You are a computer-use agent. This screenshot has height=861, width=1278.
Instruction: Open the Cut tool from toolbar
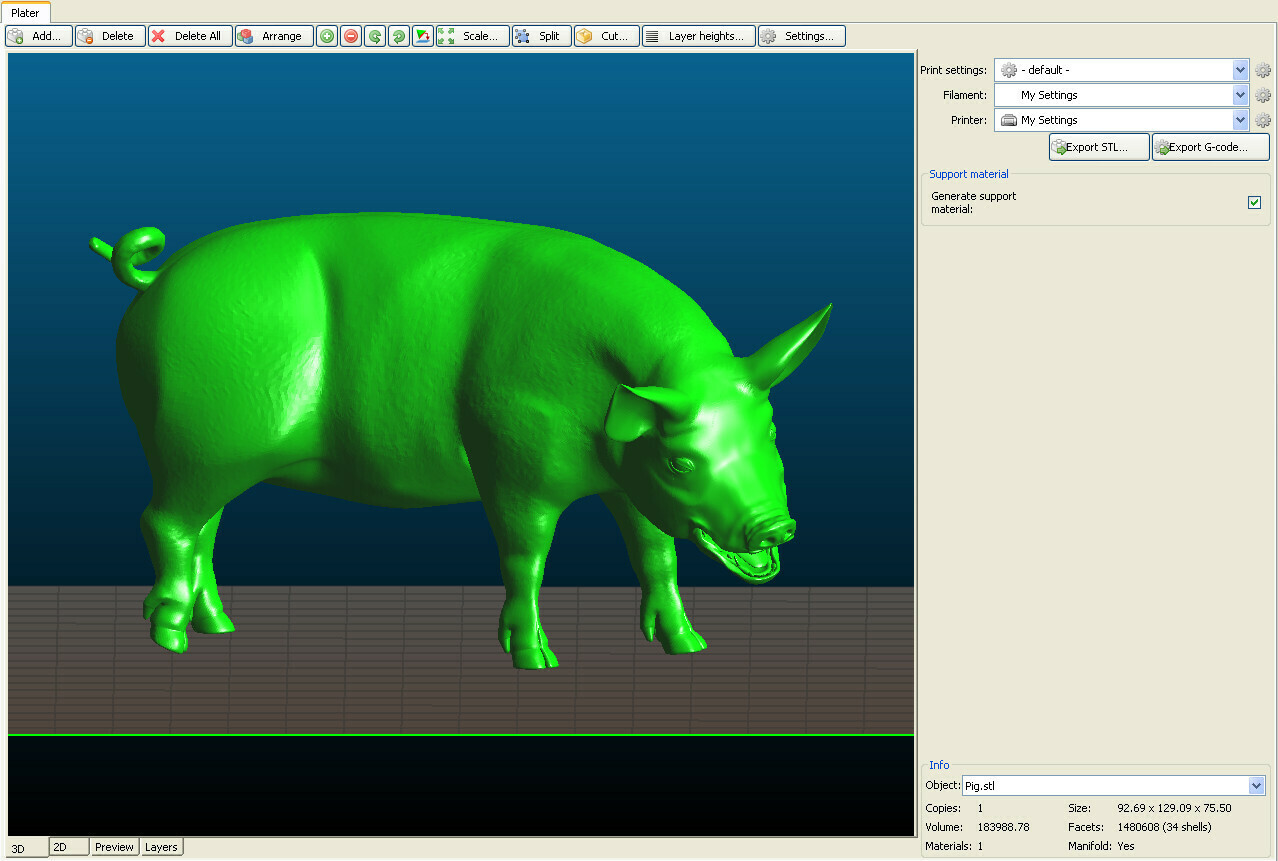(606, 36)
